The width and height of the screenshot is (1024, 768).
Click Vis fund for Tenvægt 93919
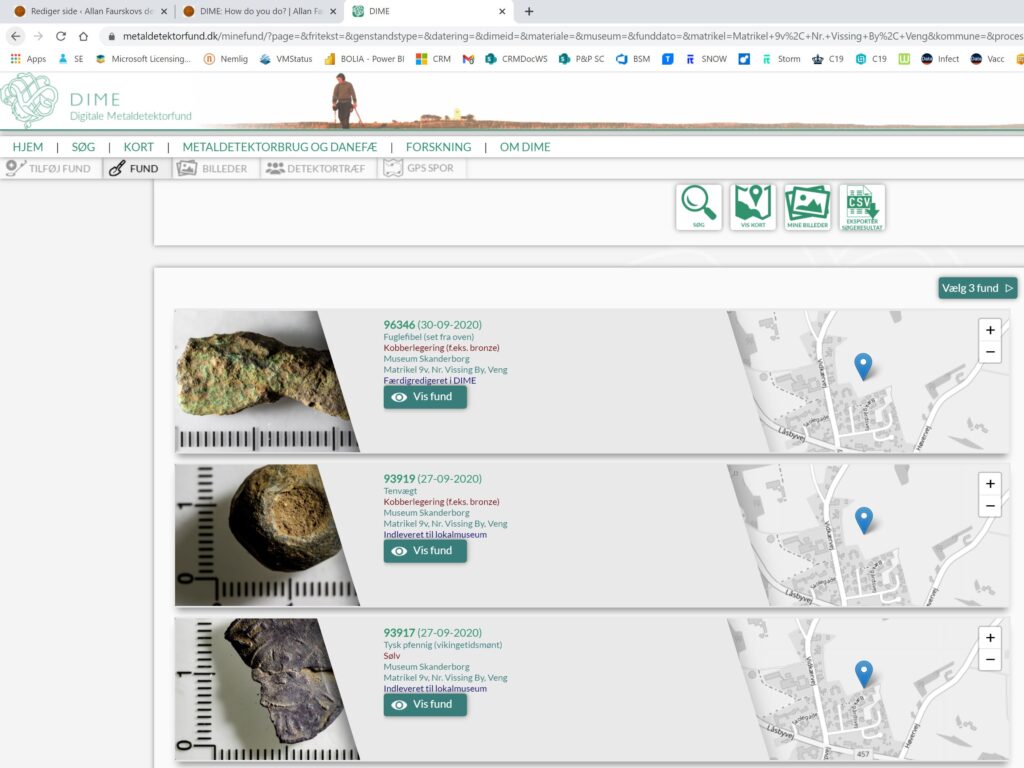425,551
